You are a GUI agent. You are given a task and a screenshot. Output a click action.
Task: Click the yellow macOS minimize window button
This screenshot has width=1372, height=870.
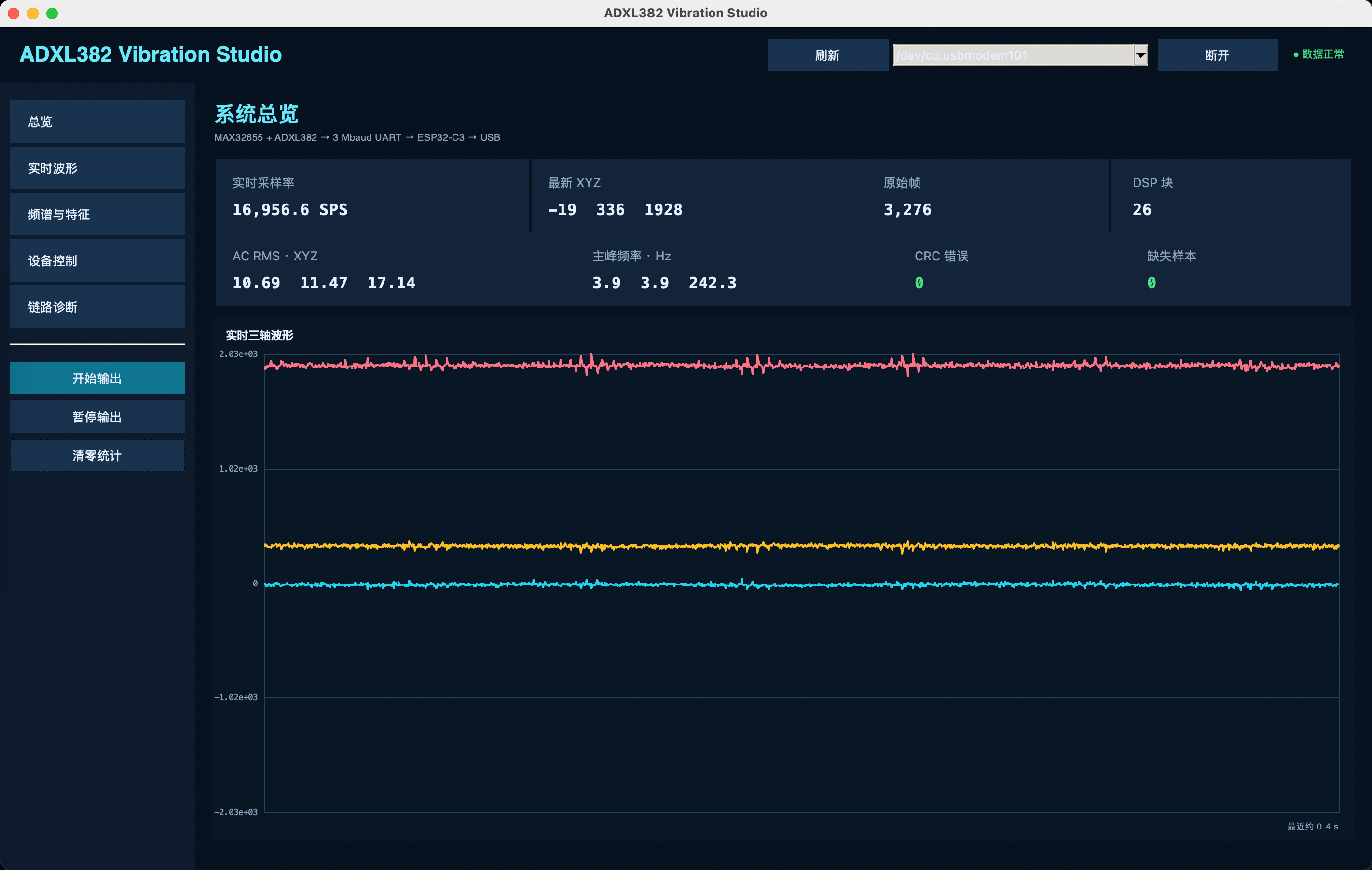33,13
